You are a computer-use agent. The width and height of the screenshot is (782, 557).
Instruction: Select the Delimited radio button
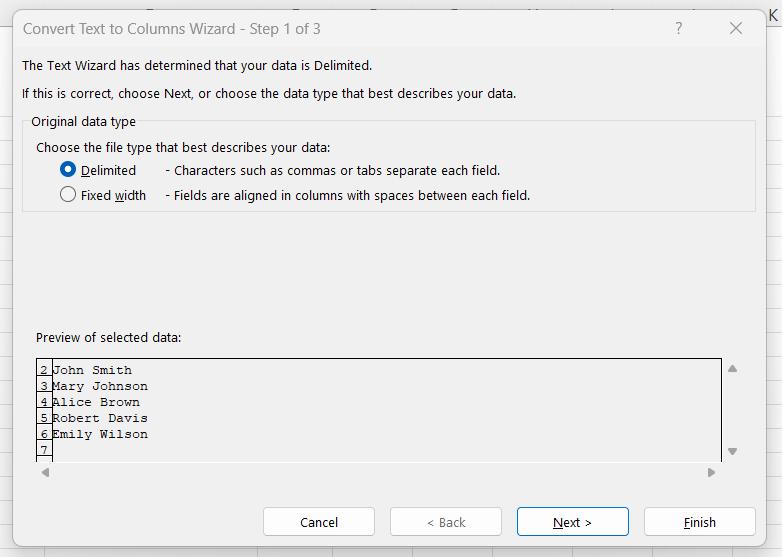point(69,170)
